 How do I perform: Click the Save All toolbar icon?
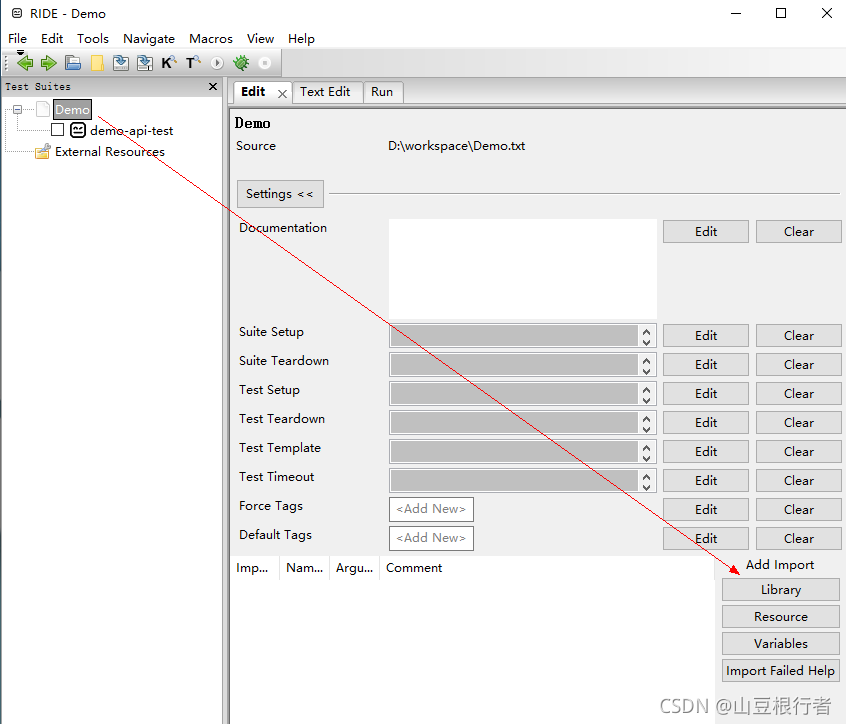(145, 63)
